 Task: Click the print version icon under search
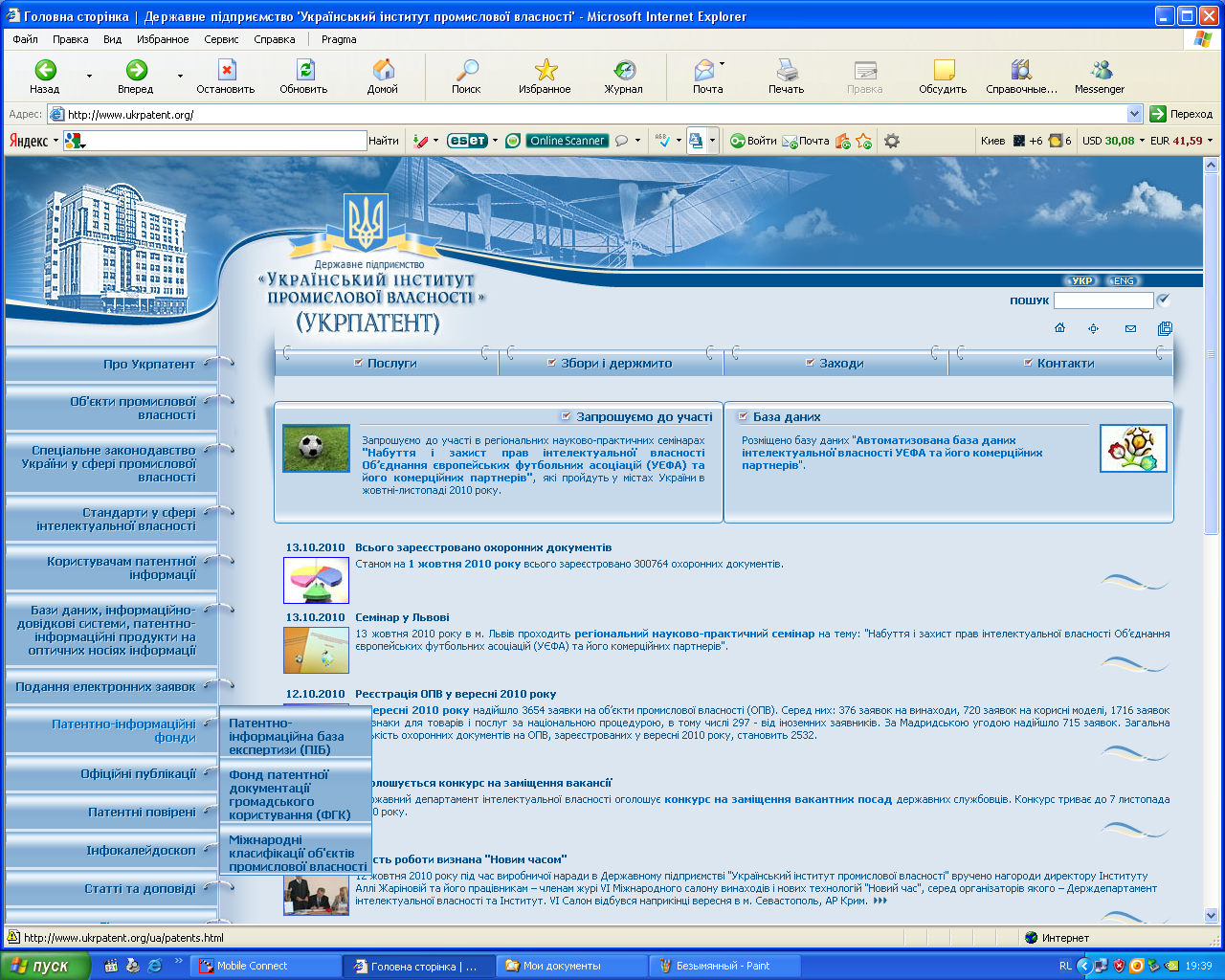click(1165, 328)
